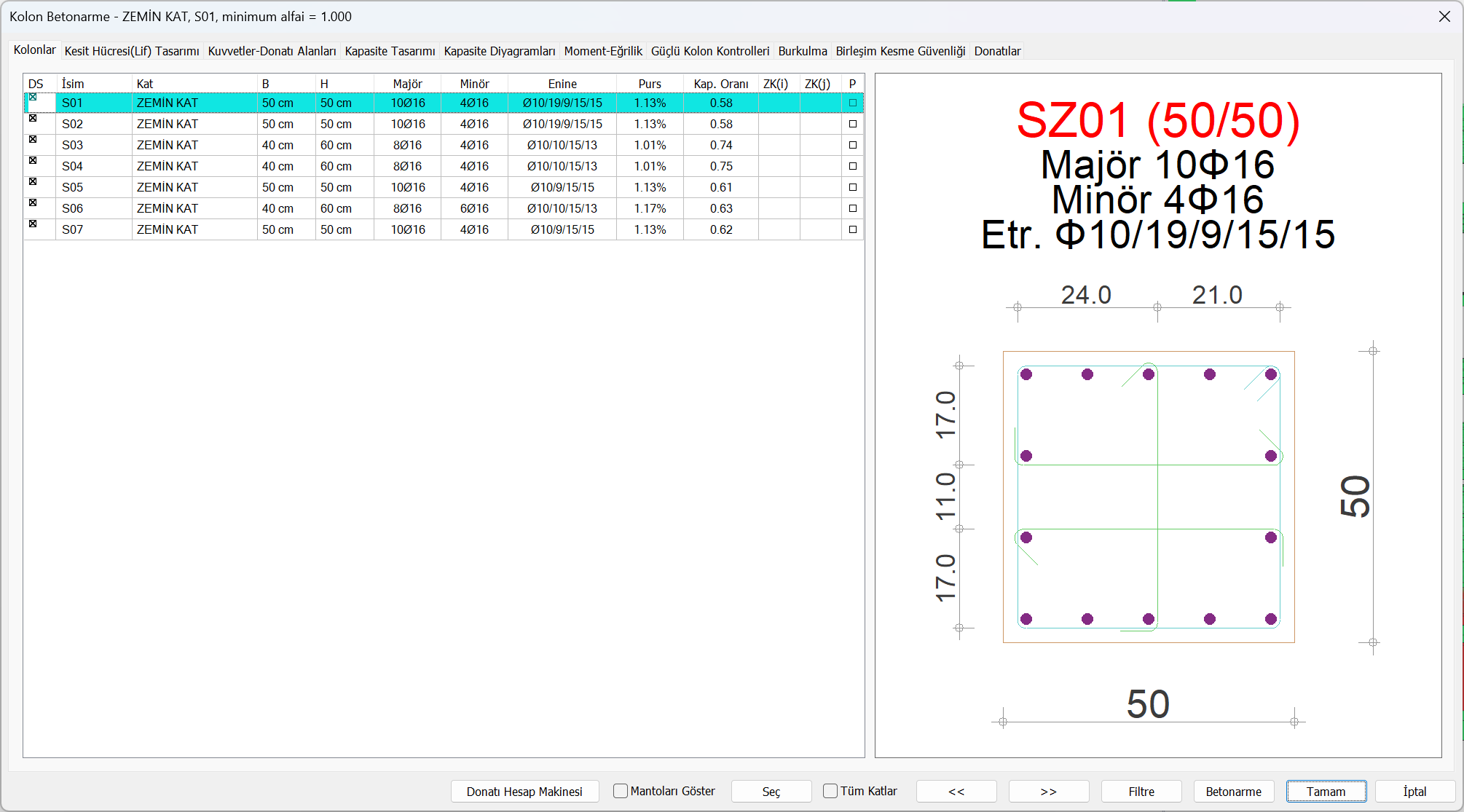
Task: Click the Filtre button
Action: (1141, 792)
